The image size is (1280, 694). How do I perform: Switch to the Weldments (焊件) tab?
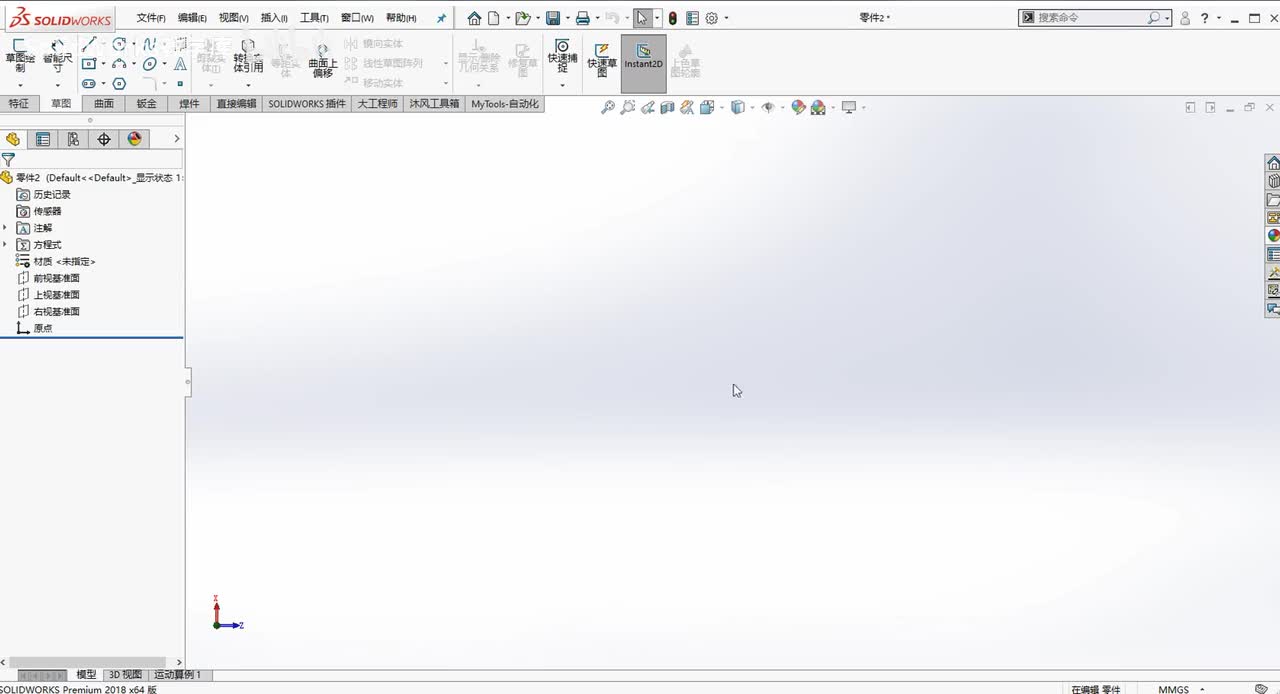189,104
